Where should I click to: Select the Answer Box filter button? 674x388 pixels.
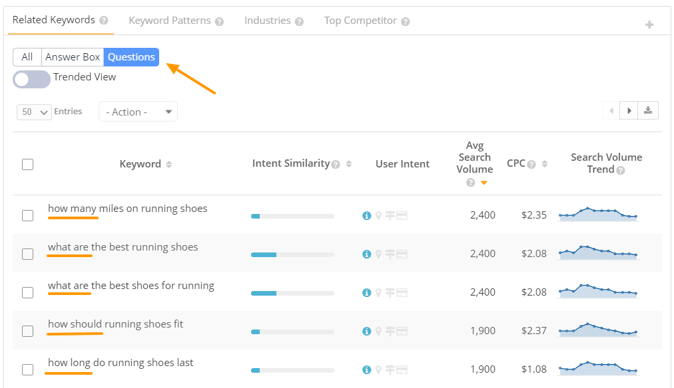pos(73,57)
